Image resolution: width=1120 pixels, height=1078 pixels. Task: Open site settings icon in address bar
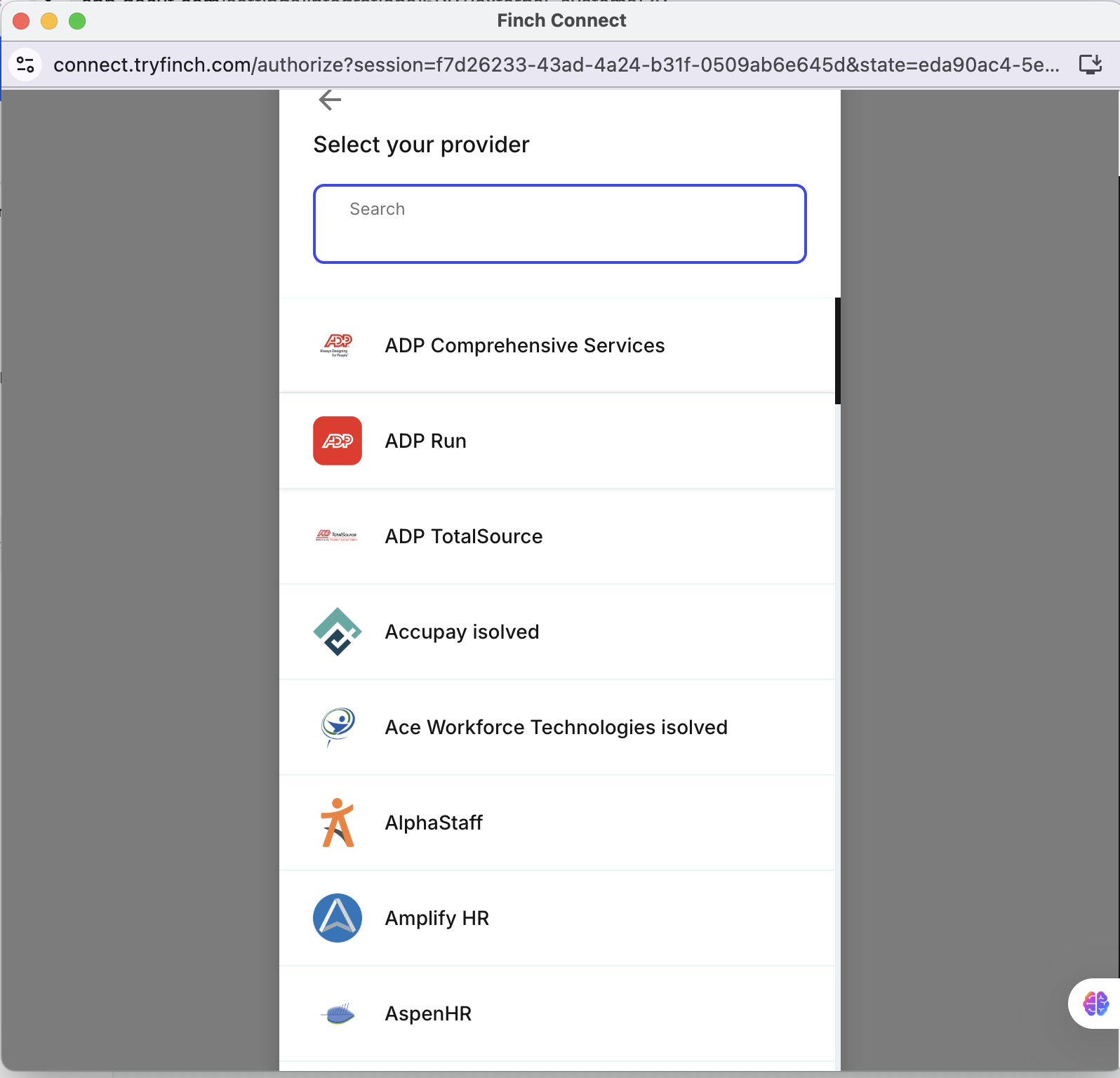coord(25,65)
